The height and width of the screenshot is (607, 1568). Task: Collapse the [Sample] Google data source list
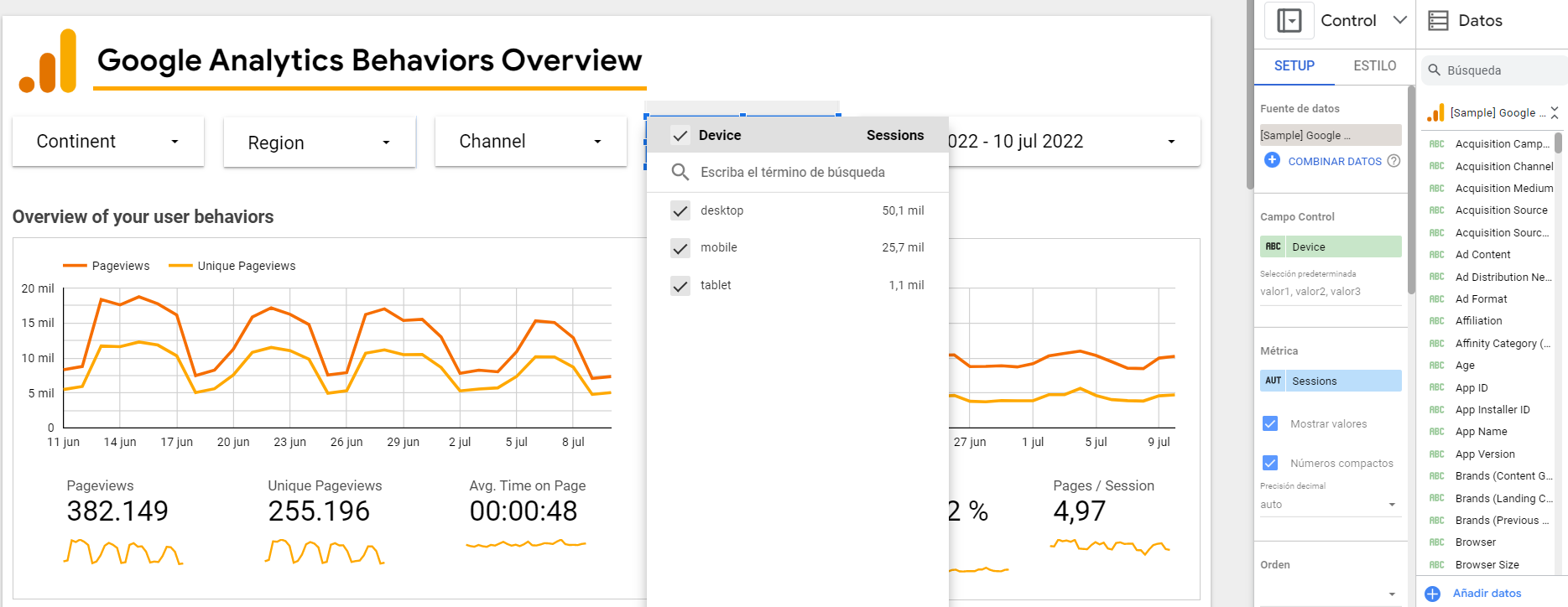tap(1555, 112)
